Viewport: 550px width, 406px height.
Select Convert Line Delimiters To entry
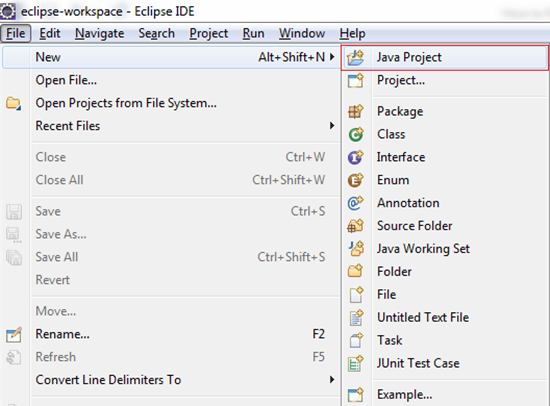[171, 380]
